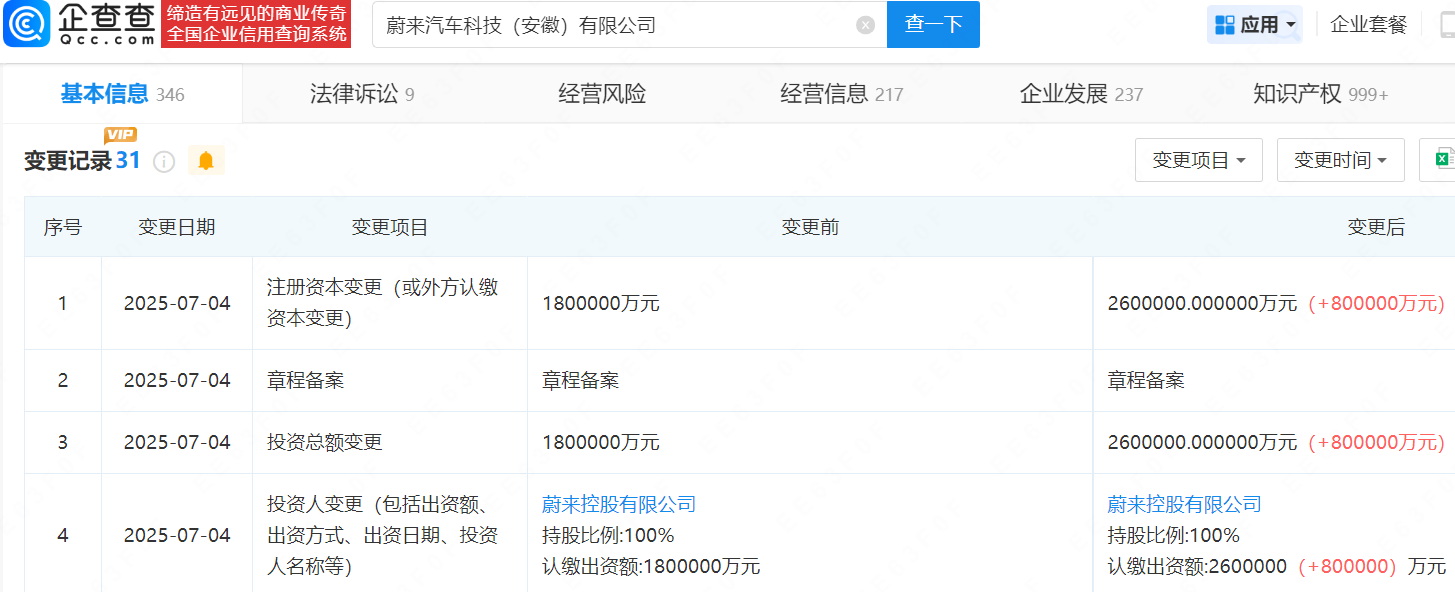
Task: Expand the 变更项目 filter dropdown
Action: (1198, 160)
